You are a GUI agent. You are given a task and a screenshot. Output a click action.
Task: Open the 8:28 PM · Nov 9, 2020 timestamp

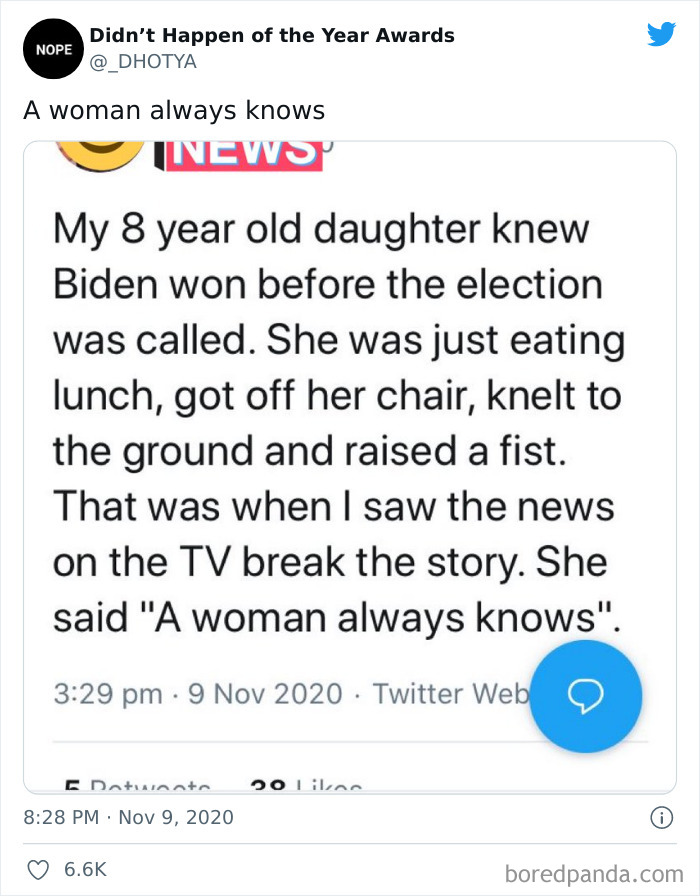click(x=128, y=817)
